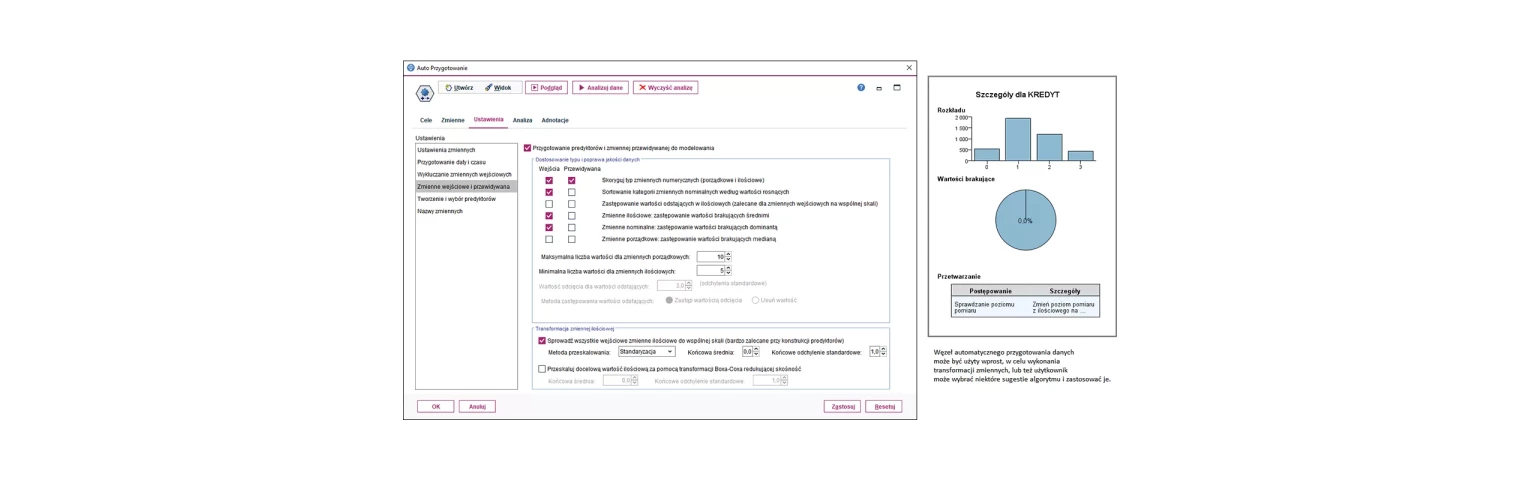The image size is (1520, 480).
Task: Click the Anuluj button
Action: 477,406
